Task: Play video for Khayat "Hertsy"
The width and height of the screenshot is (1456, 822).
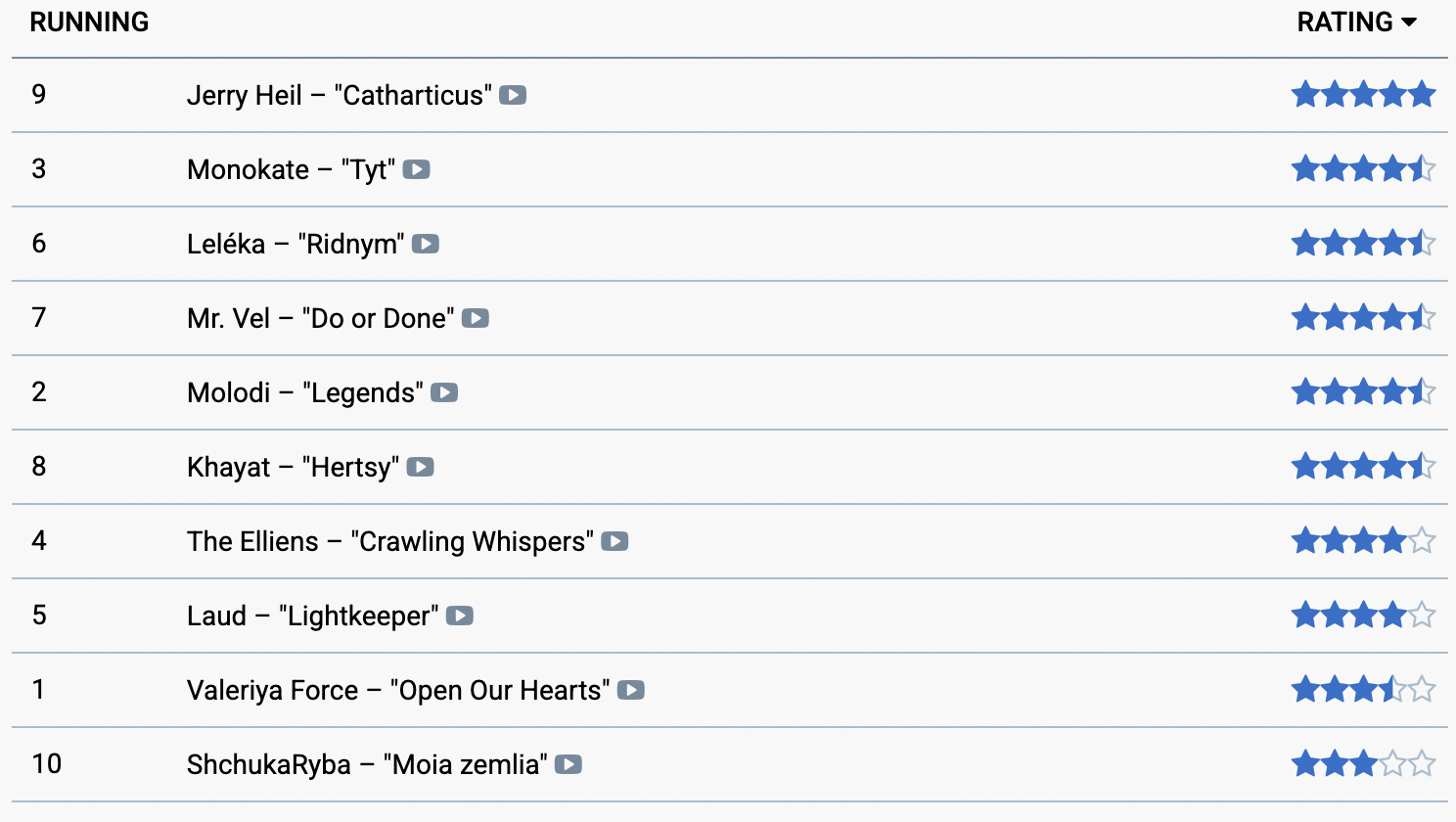Action: (421, 467)
